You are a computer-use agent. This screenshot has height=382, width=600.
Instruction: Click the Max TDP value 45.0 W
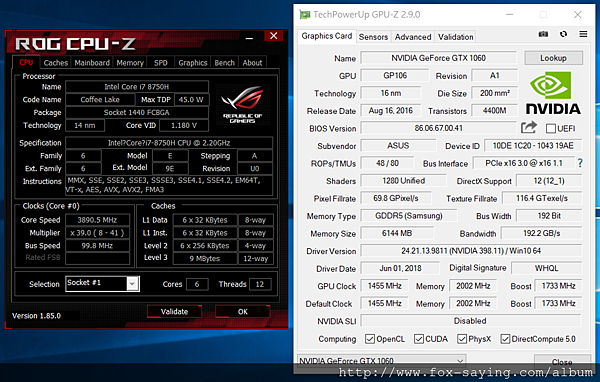click(x=191, y=100)
